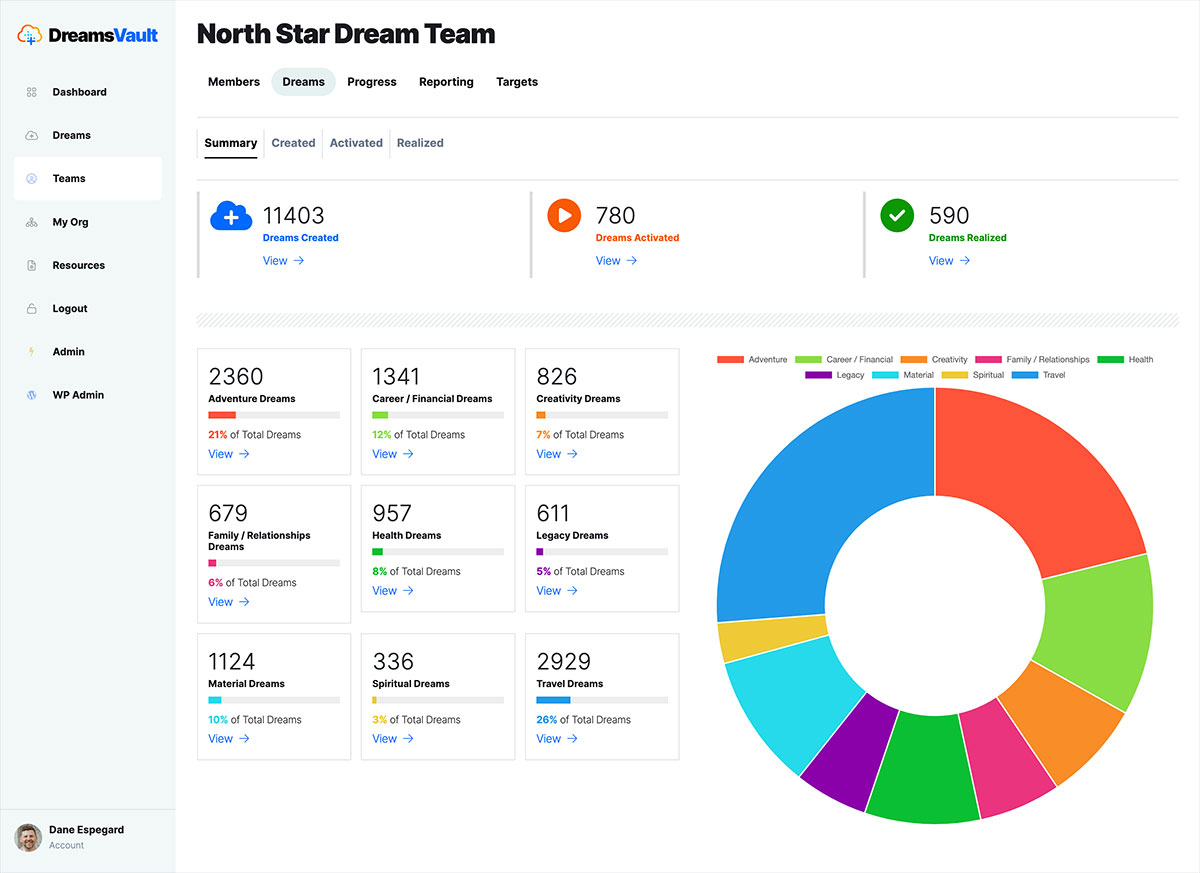Click View in Health Dreams card

pos(393,591)
